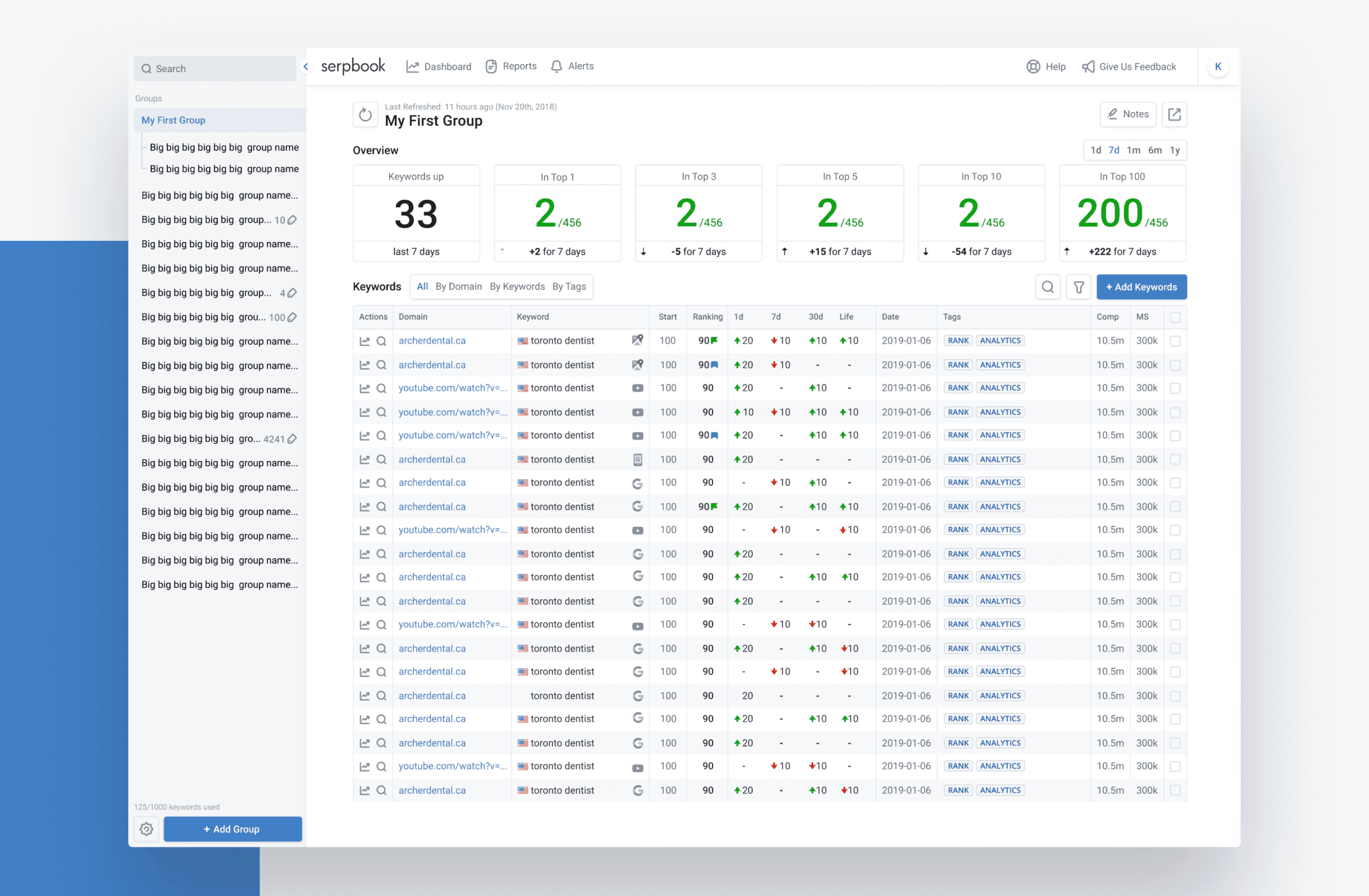This screenshot has width=1369, height=896.
Task: Click the Alerts bell icon
Action: (556, 67)
